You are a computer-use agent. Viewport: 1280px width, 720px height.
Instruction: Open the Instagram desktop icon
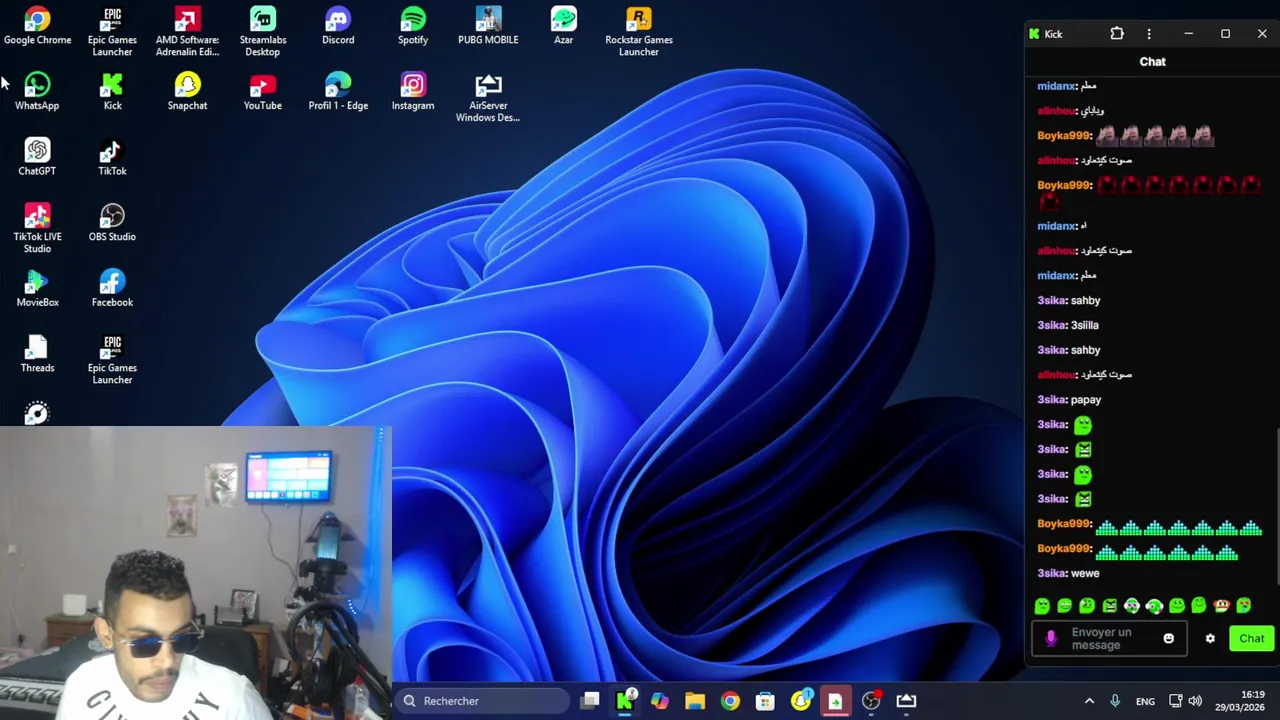tap(413, 92)
